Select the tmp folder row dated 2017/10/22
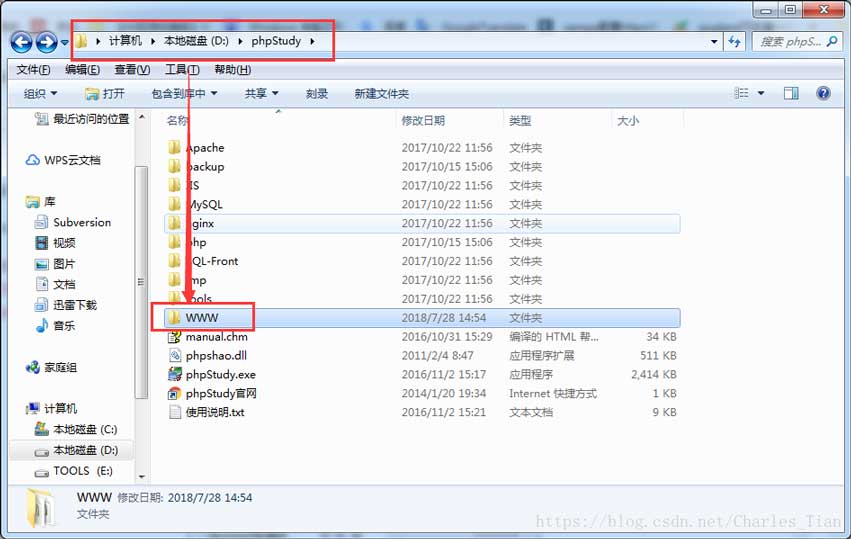This screenshot has width=851, height=539. pos(422,280)
